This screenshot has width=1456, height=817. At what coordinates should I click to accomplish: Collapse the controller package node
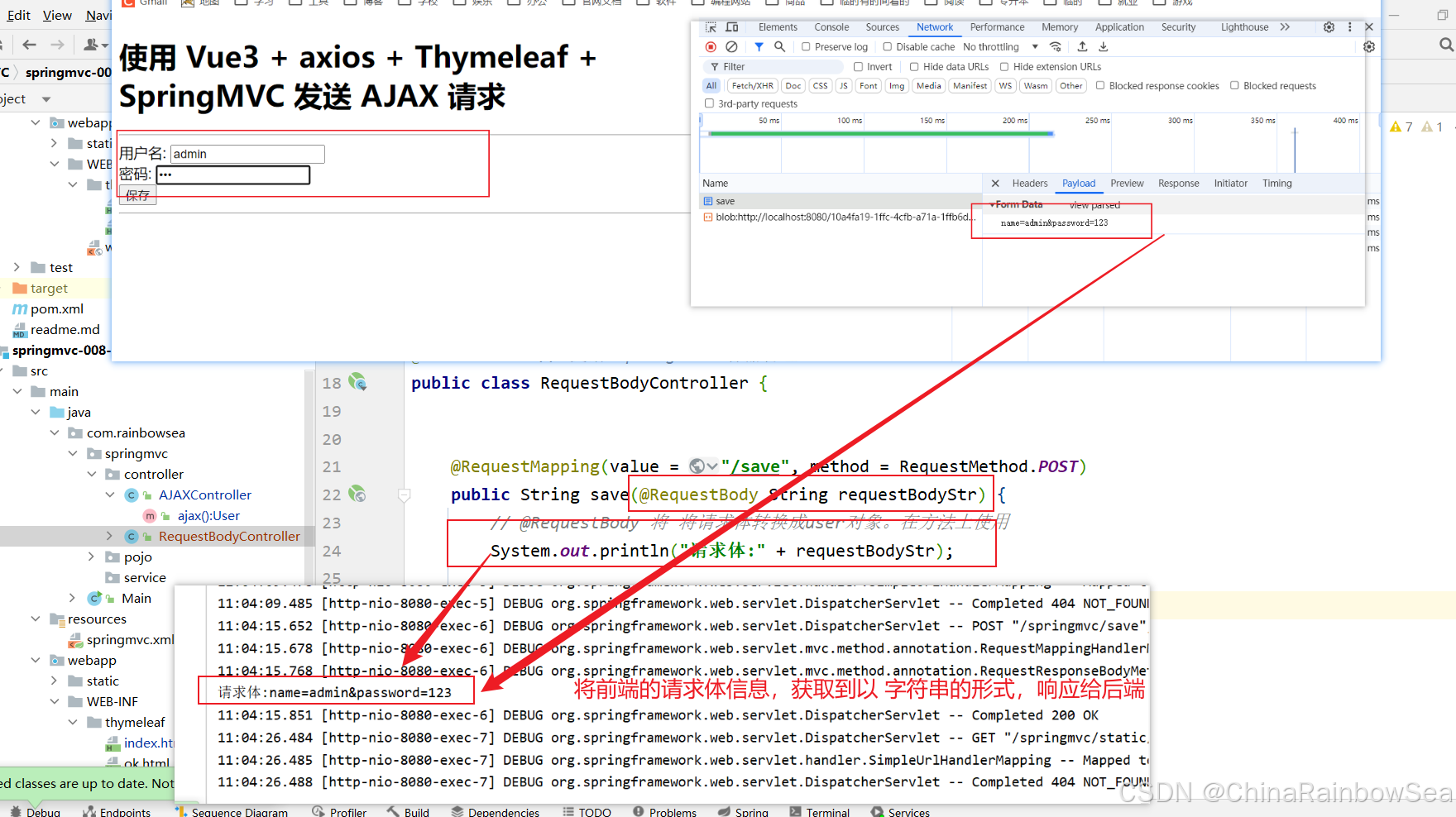coord(91,474)
